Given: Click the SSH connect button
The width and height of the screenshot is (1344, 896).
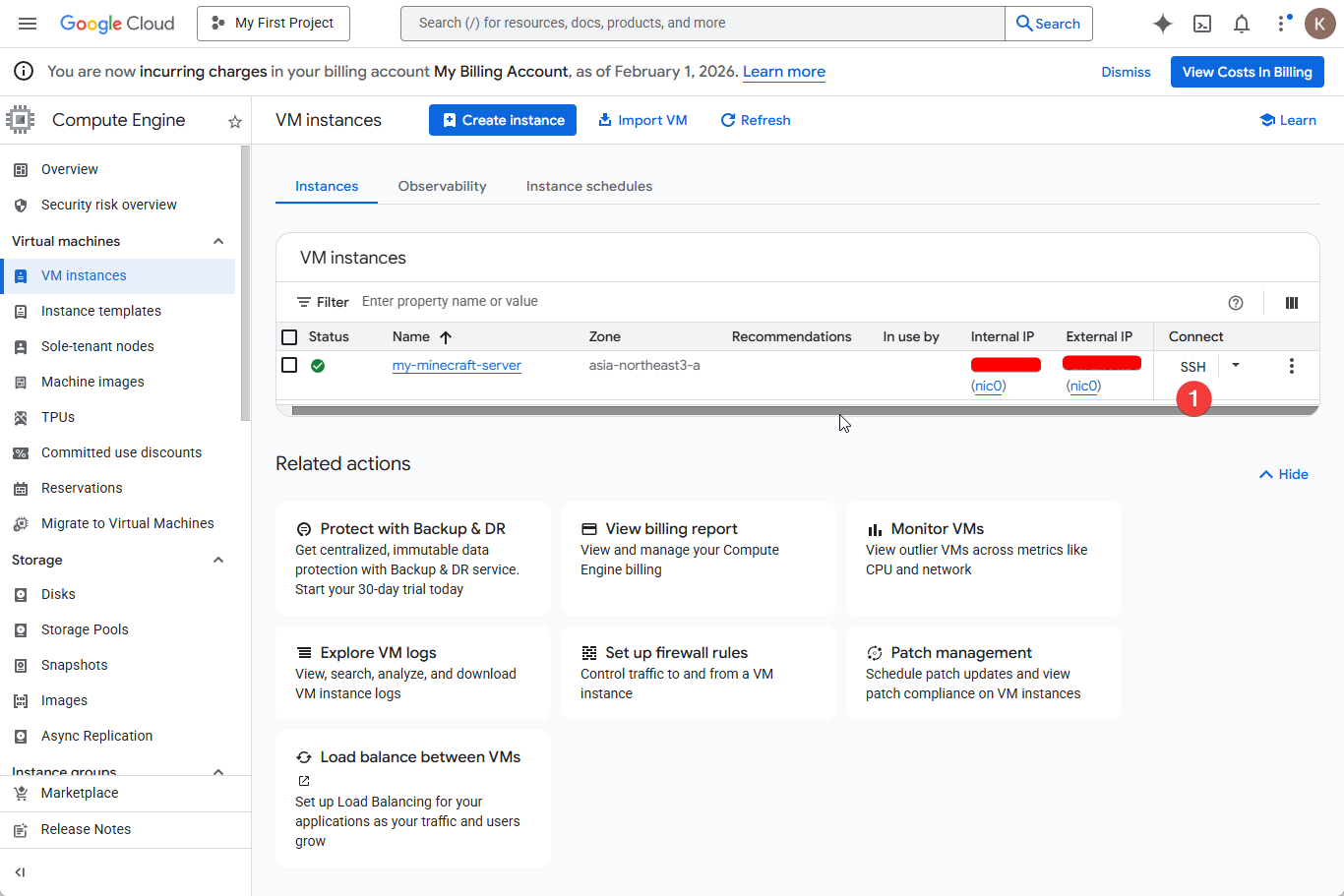Looking at the screenshot, I should (1192, 367).
